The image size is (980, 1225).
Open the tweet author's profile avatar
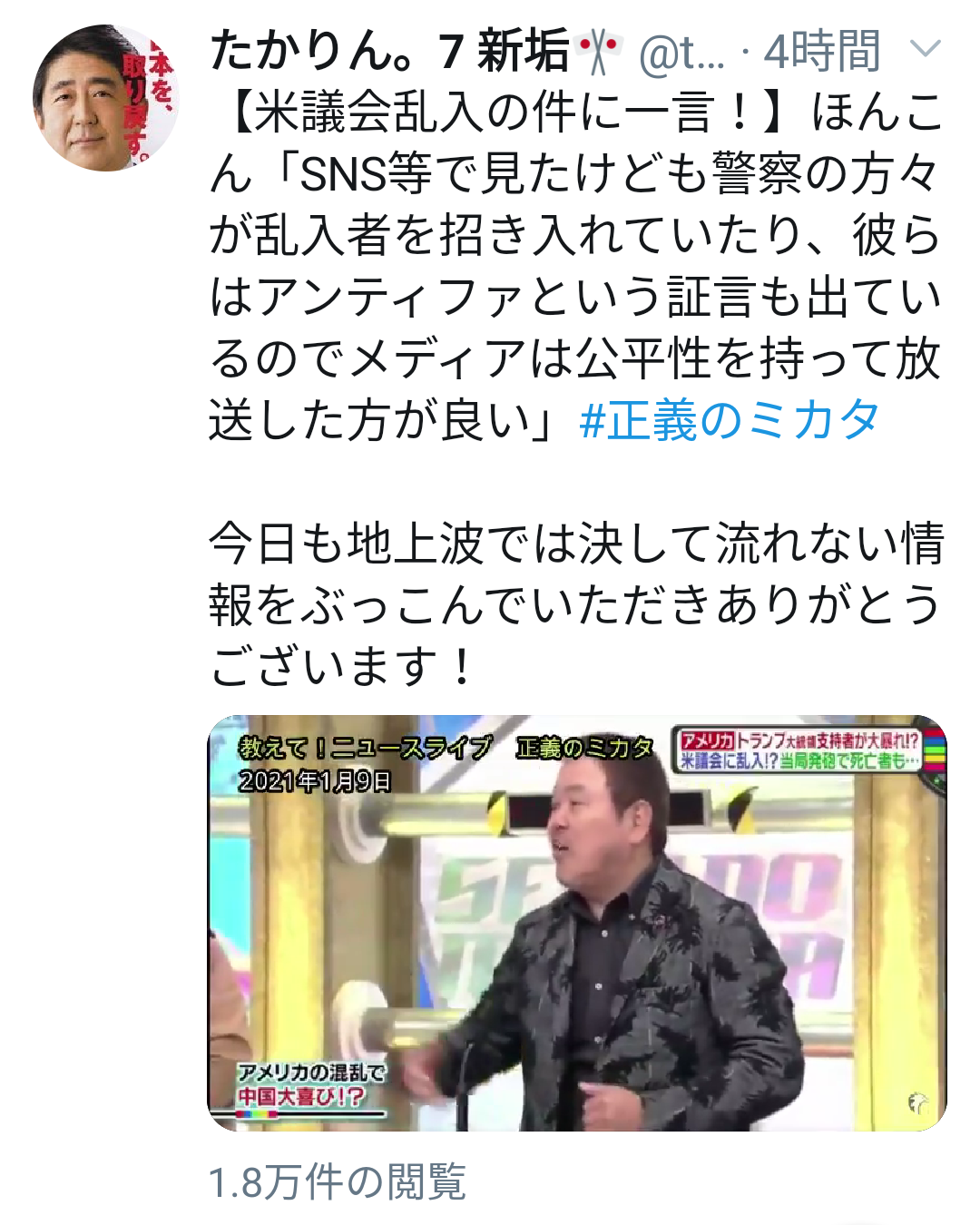click(107, 98)
